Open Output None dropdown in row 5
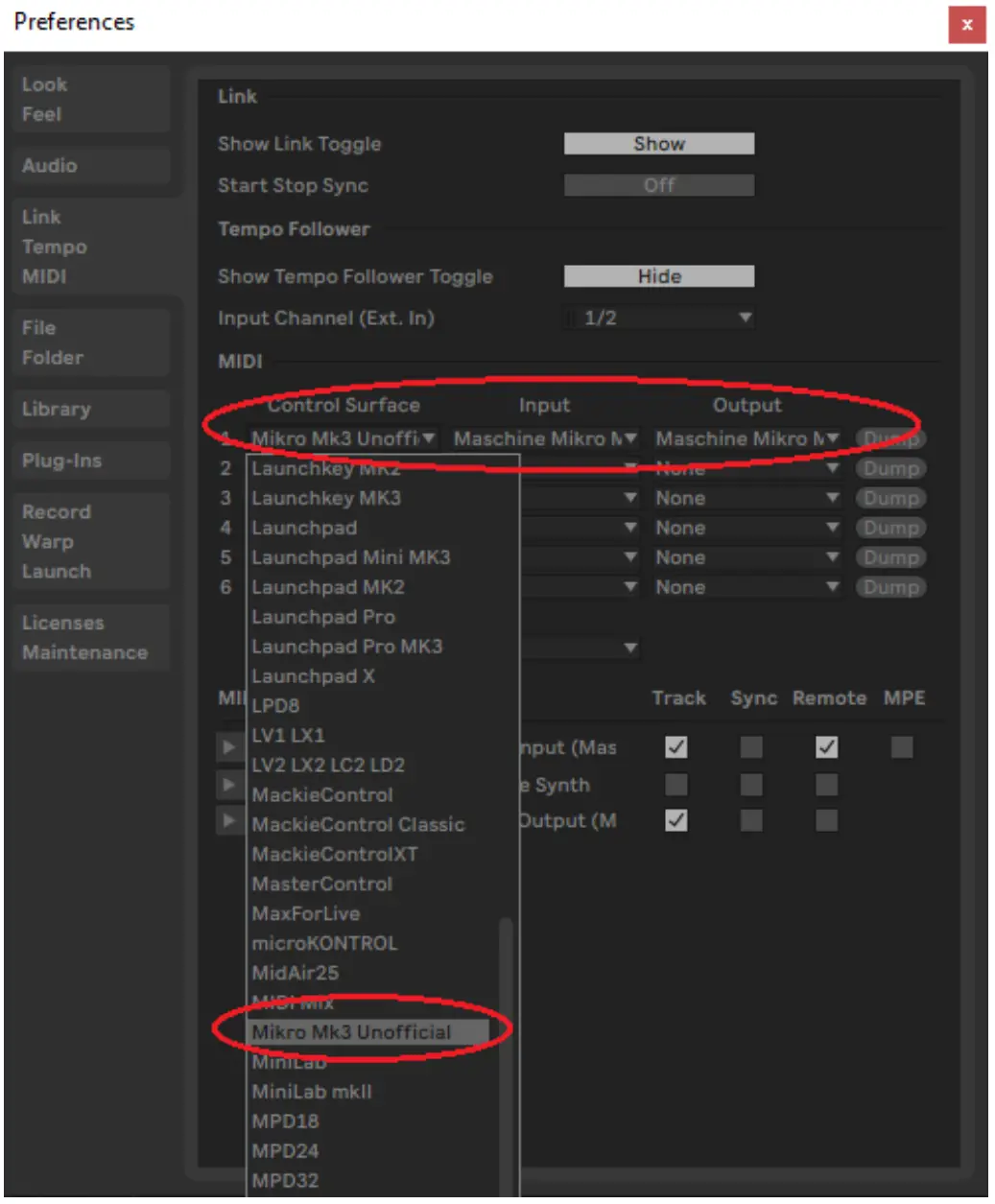Viewport: 995px width, 1204px height. coord(746,557)
